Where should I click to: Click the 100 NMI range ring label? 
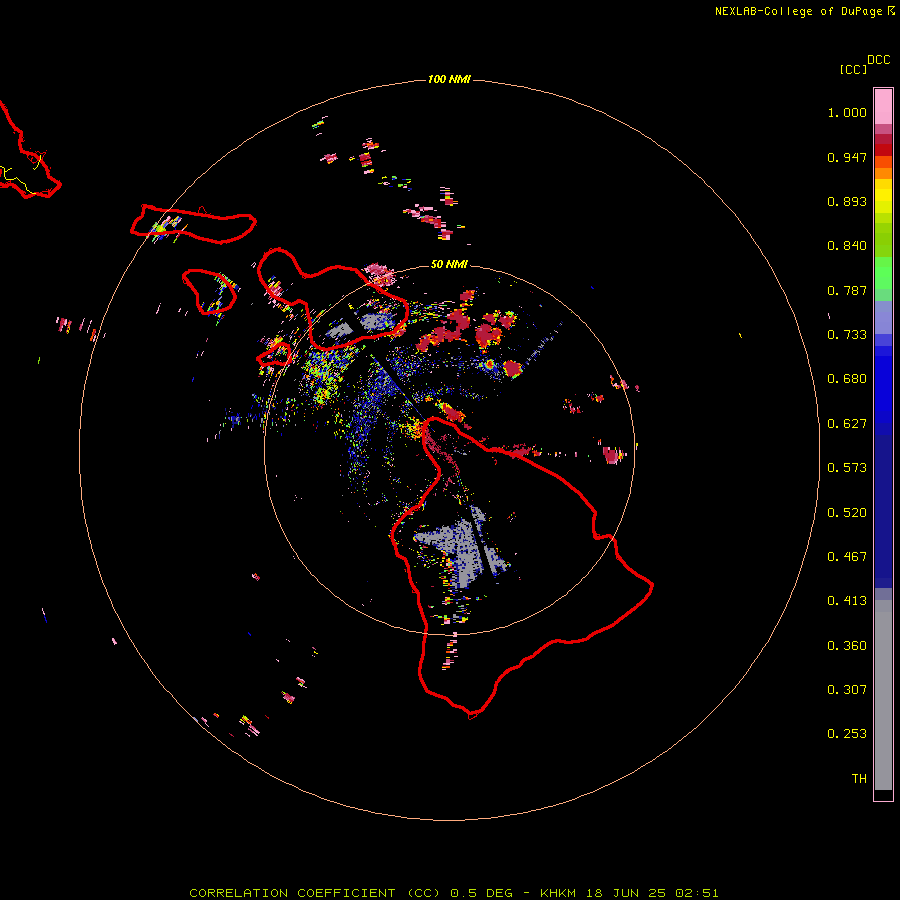[449, 79]
